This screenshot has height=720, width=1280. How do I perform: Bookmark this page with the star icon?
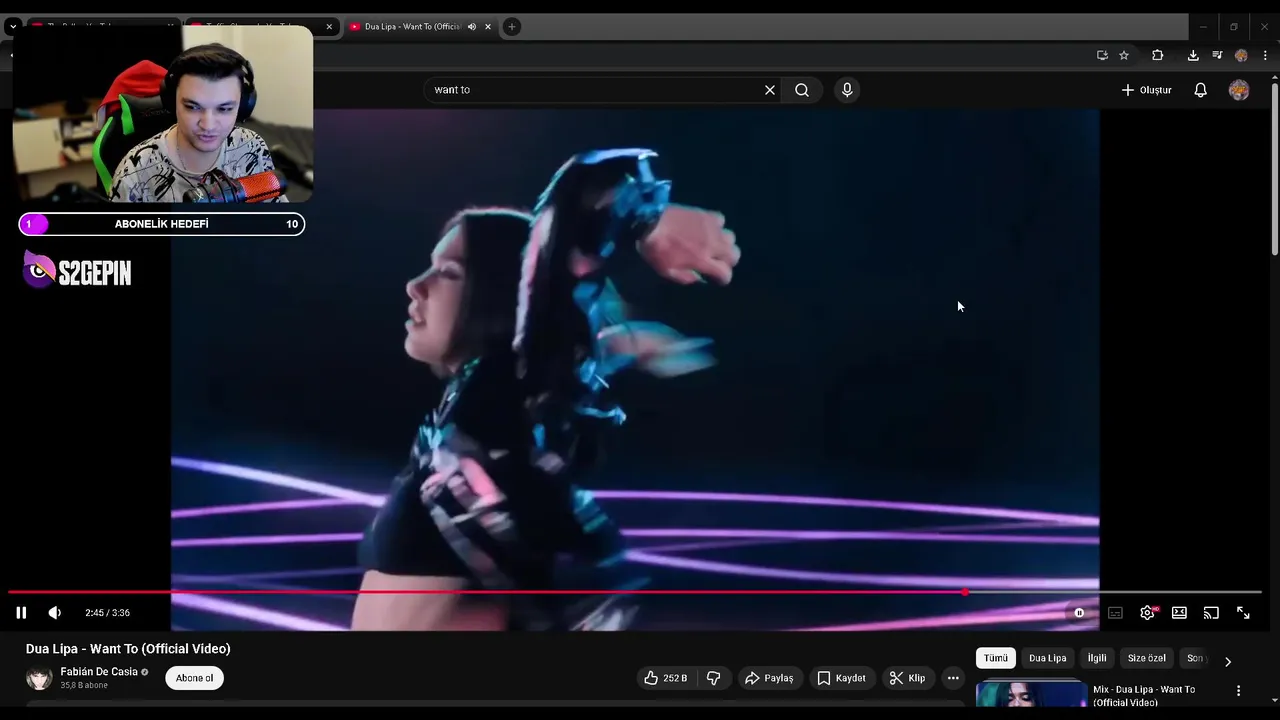1124,55
